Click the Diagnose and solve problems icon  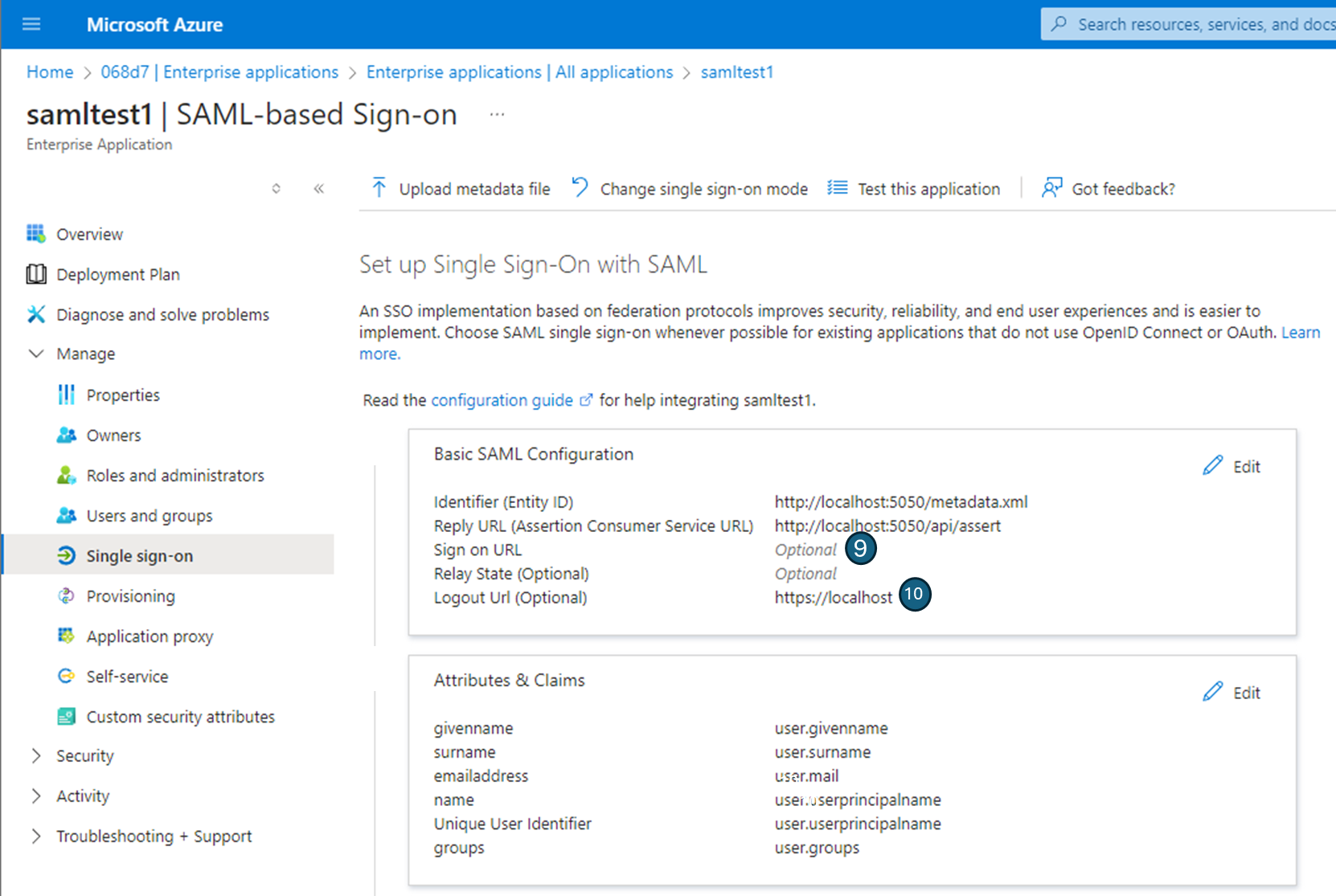click(36, 314)
